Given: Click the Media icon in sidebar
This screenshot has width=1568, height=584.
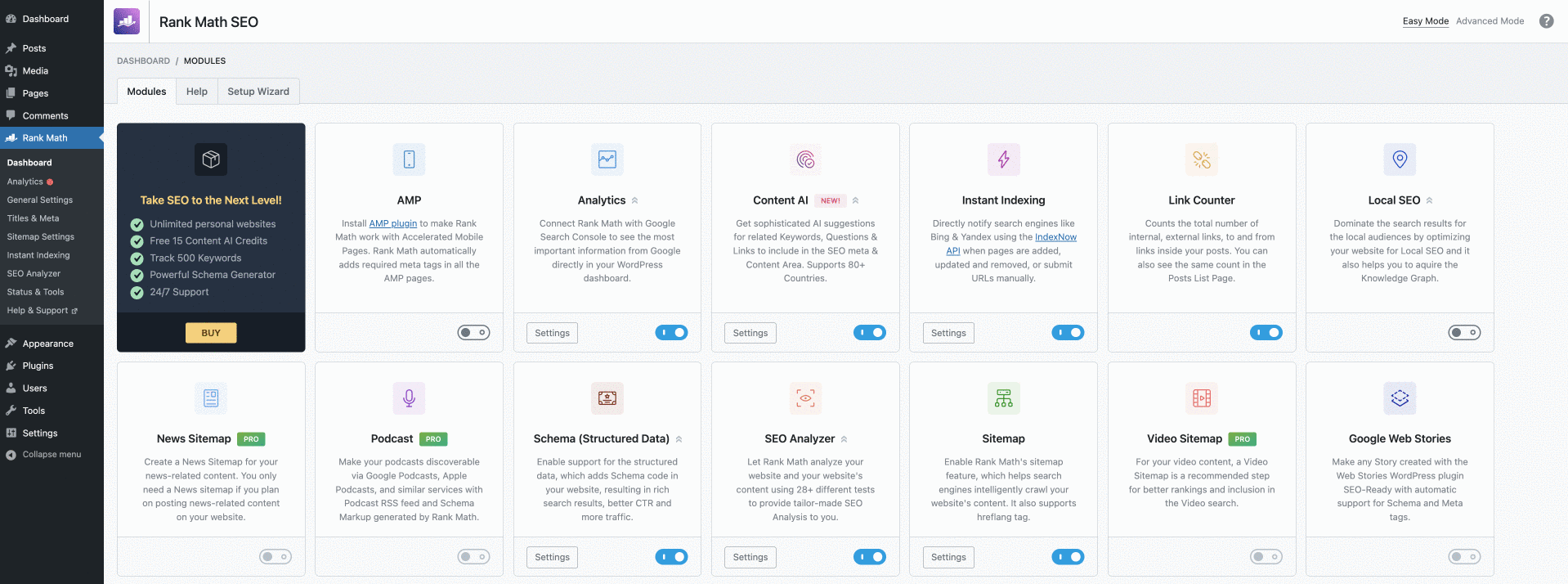Looking at the screenshot, I should 11,71.
